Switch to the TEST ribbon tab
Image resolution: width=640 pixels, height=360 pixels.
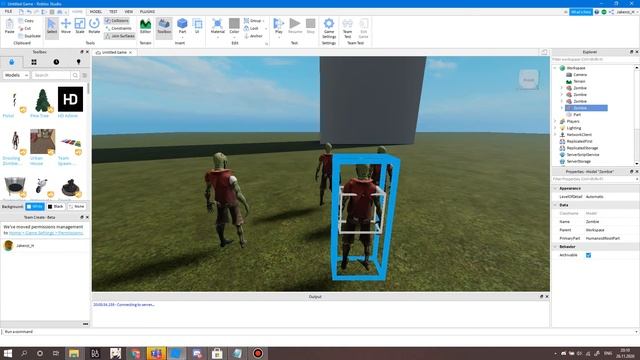click(x=113, y=11)
